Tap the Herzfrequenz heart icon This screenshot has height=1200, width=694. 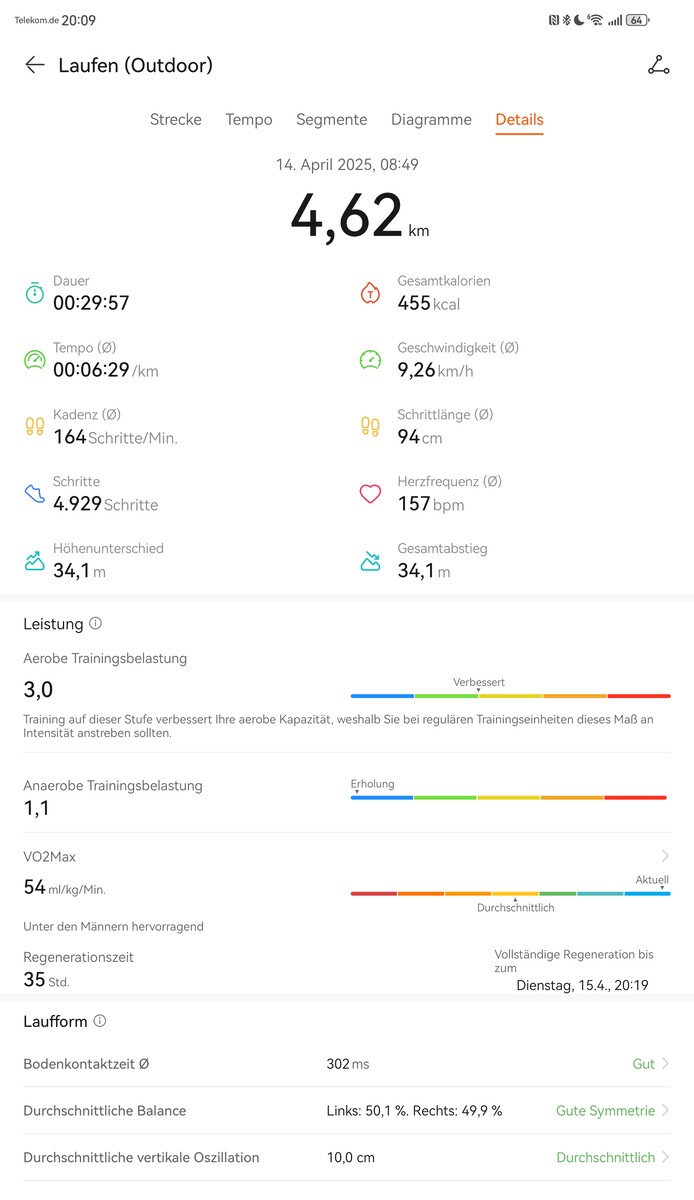coord(370,494)
